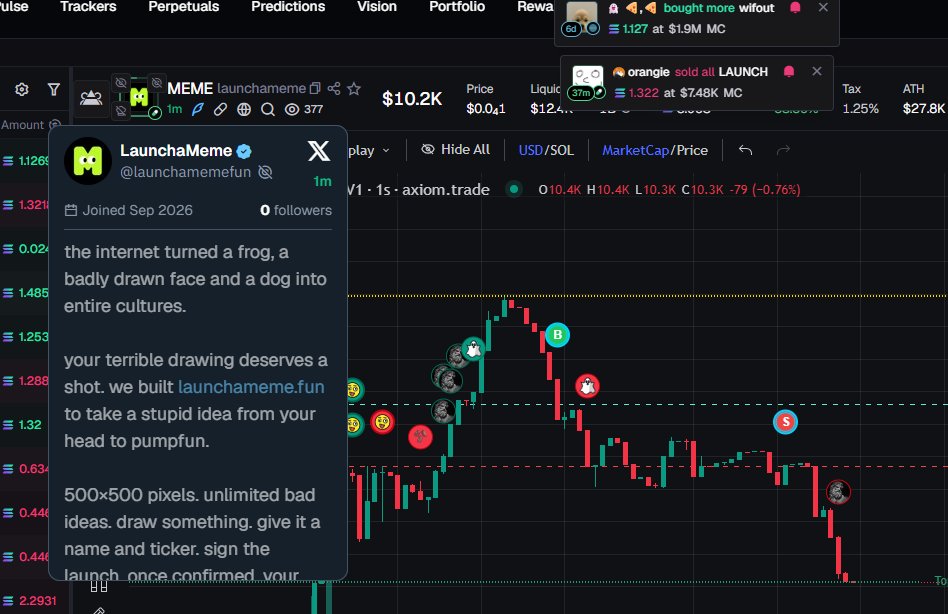The width and height of the screenshot is (948, 614).
Task: Click the green ghost marker on chart
Action: [473, 349]
